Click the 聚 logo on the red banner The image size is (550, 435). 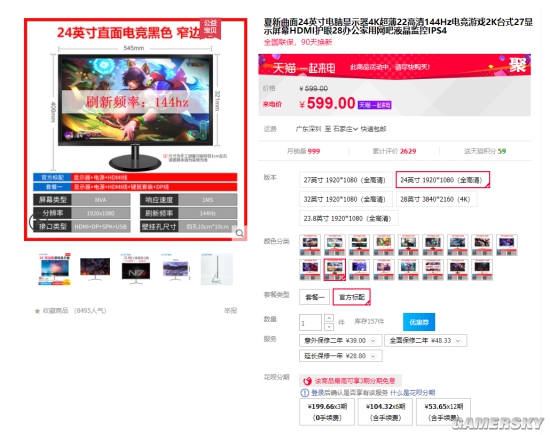click(x=518, y=65)
